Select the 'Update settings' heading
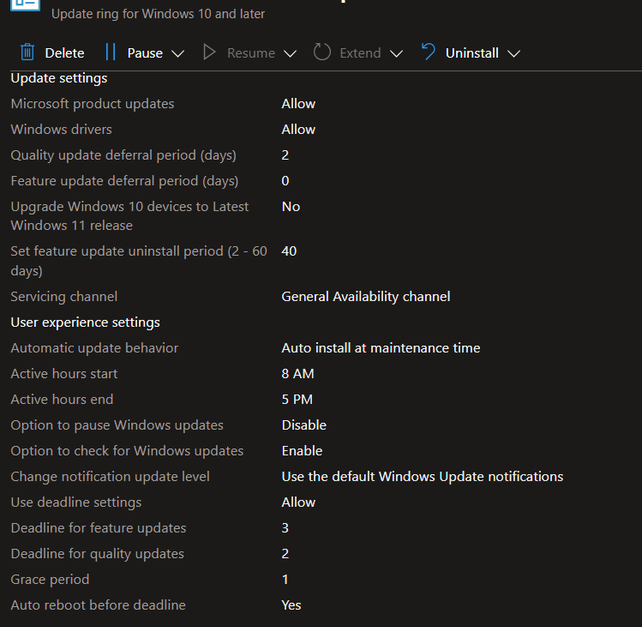Viewport: 642px width, 627px height. point(59,78)
